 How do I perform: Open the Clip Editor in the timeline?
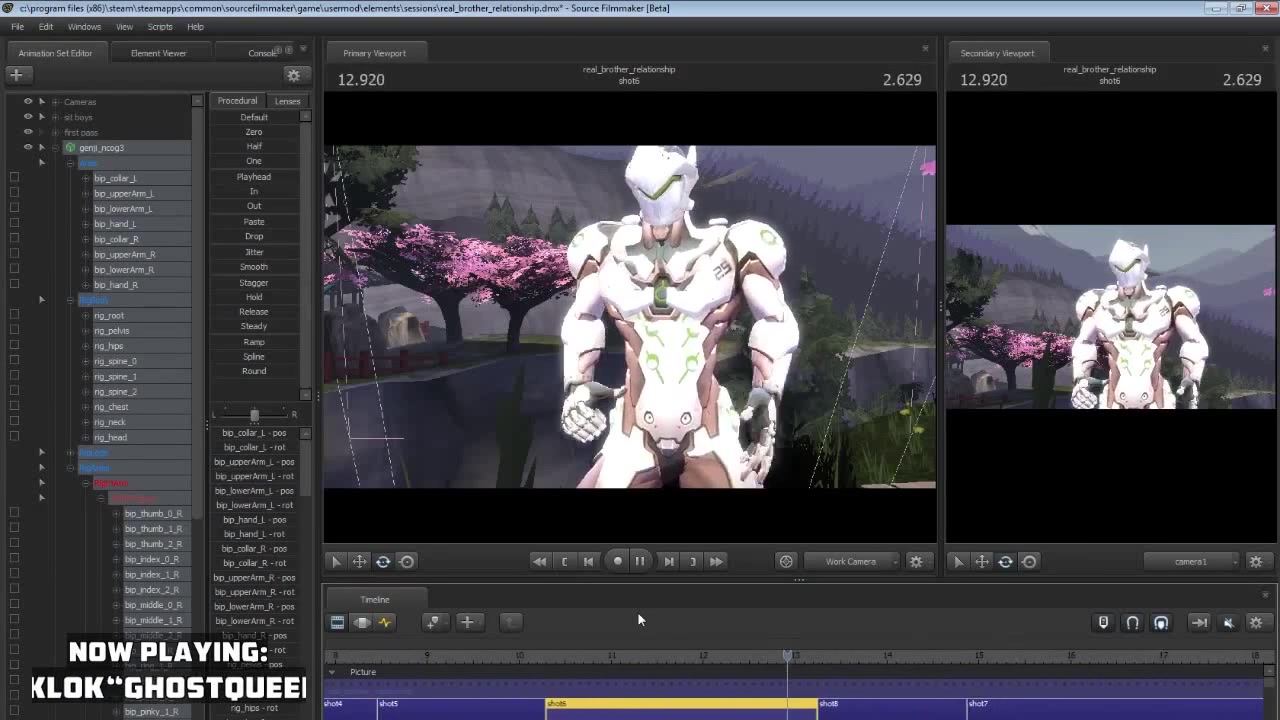click(x=337, y=622)
